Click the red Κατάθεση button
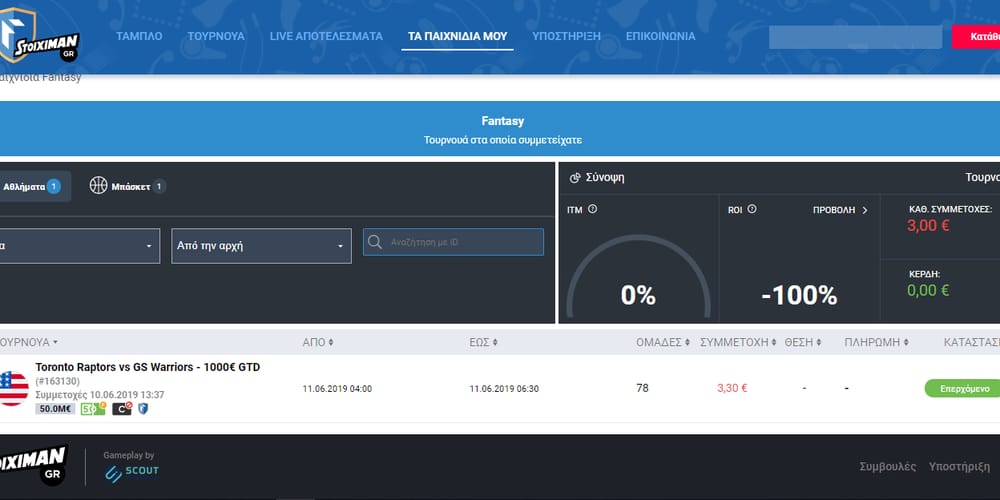Screen dimensions: 1000x500 tap(976, 37)
